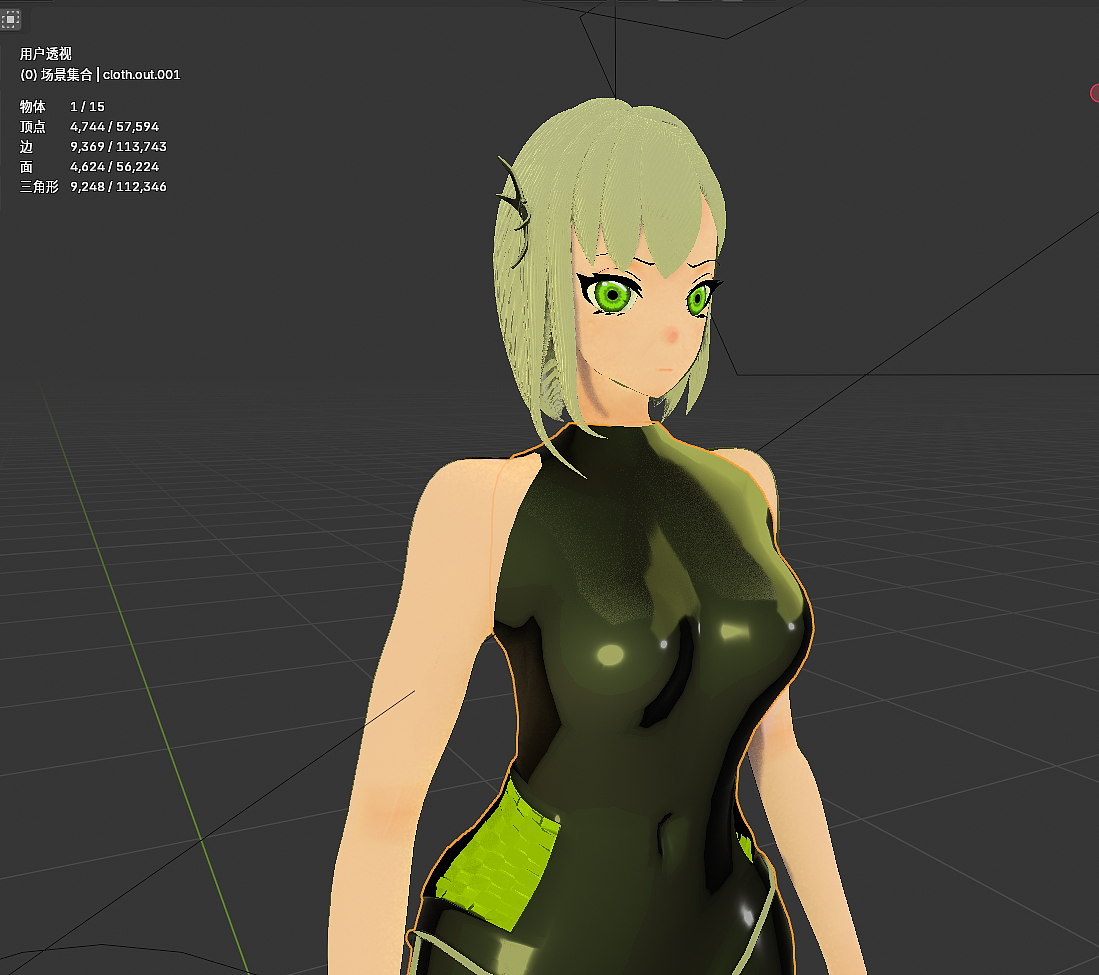This screenshot has height=975, width=1099.
Task: Click the 物体 1 / 15 statistic
Action: (62, 107)
